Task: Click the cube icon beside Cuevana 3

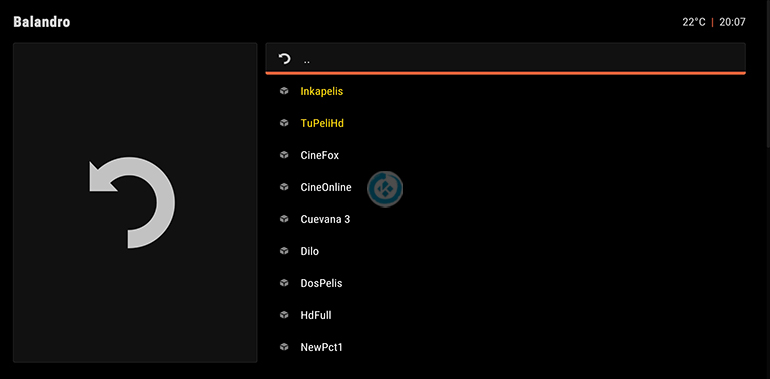Action: (x=284, y=219)
